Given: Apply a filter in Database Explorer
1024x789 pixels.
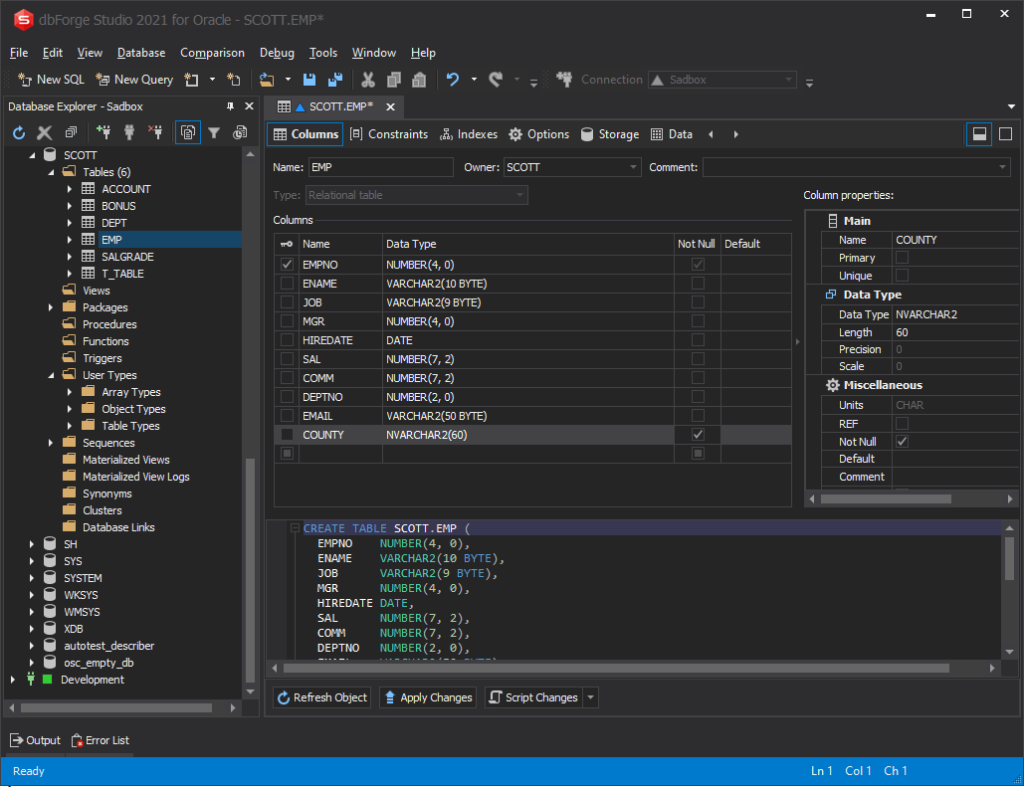Looking at the screenshot, I should (x=214, y=132).
